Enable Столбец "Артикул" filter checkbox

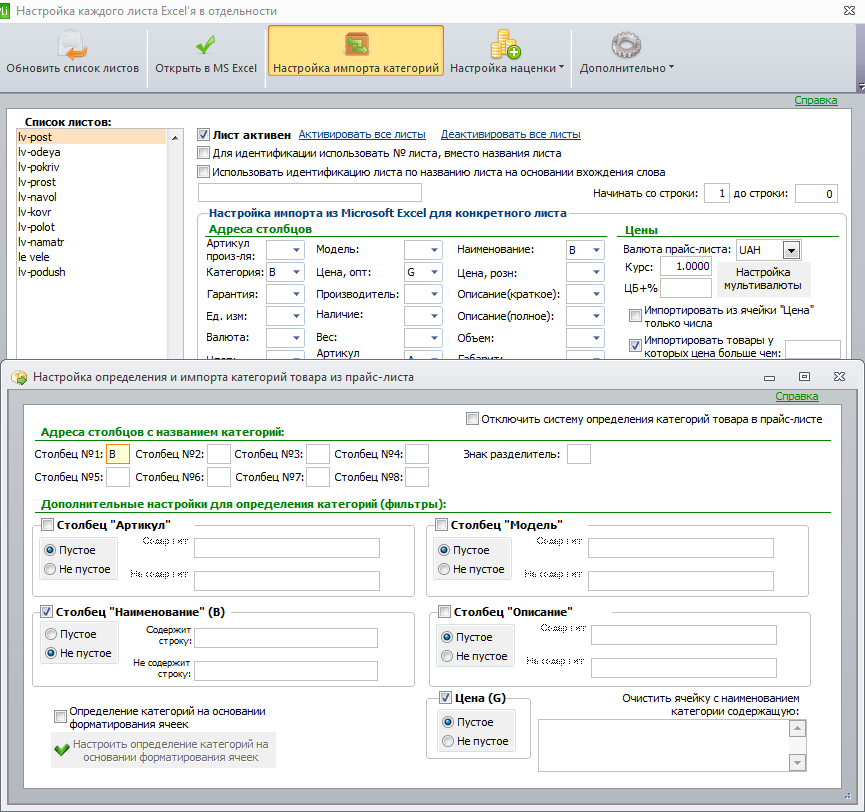(47, 525)
